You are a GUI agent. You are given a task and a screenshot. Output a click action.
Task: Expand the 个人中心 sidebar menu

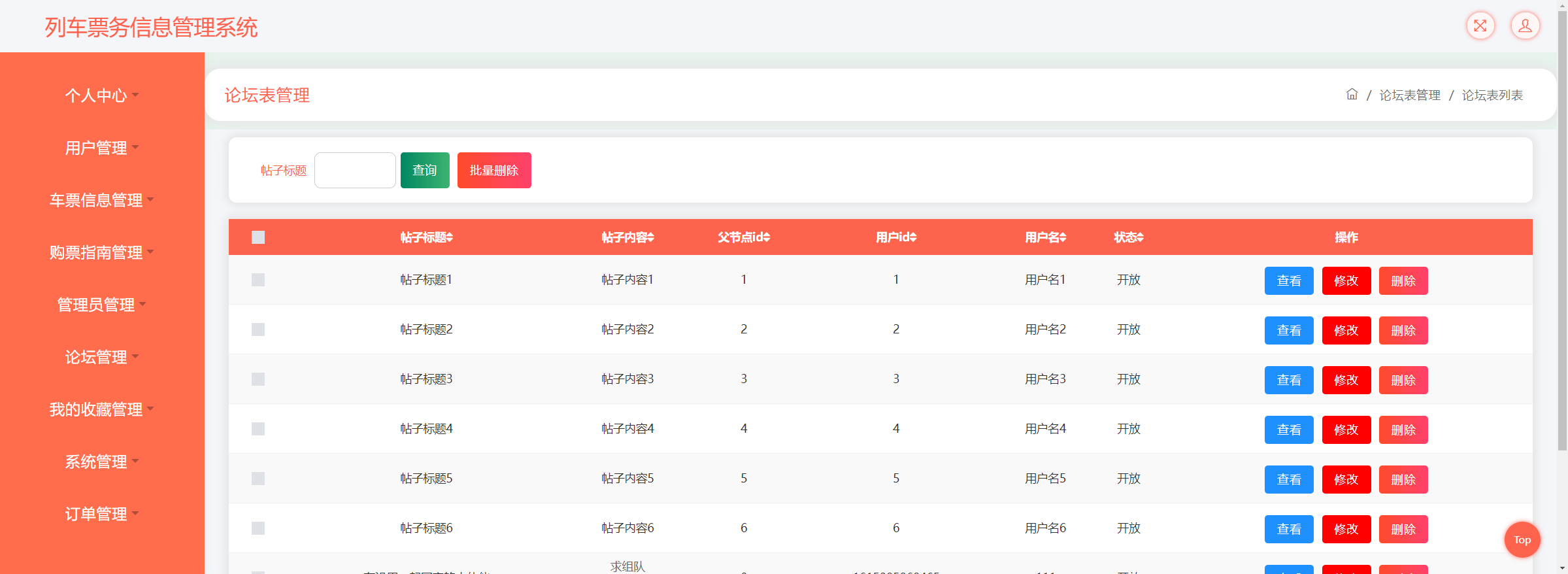point(102,95)
